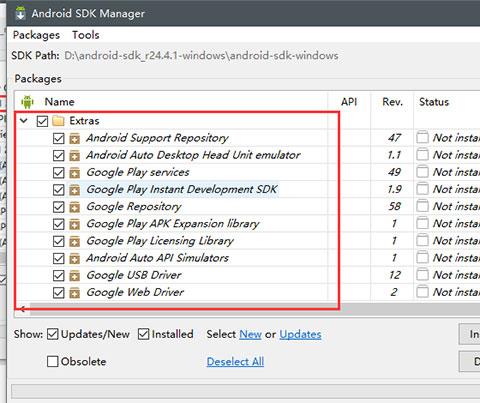This screenshot has height=403, width=480.
Task: Click revision 1.9 cell
Action: pyautogui.click(x=394, y=189)
